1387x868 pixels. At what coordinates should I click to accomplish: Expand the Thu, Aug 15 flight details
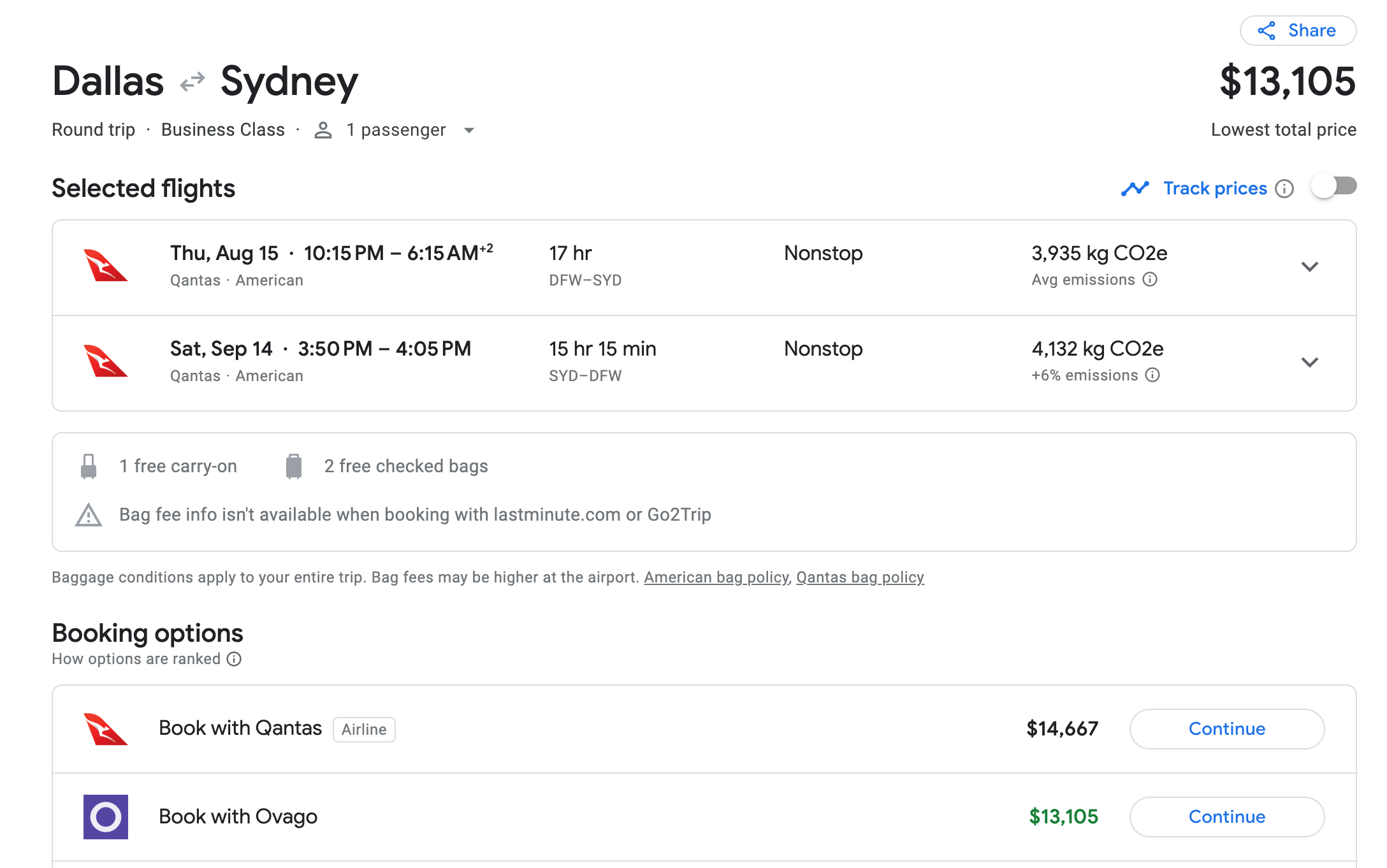coord(1309,267)
